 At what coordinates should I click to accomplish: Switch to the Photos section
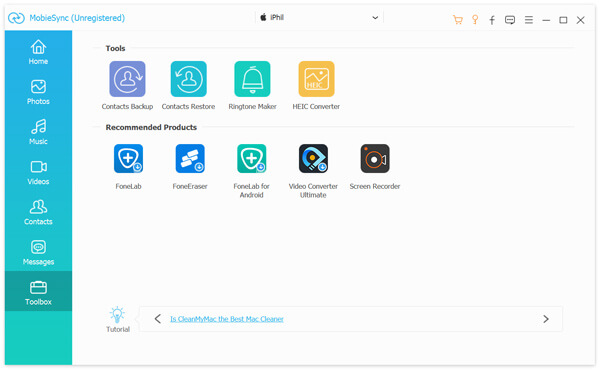click(x=38, y=92)
